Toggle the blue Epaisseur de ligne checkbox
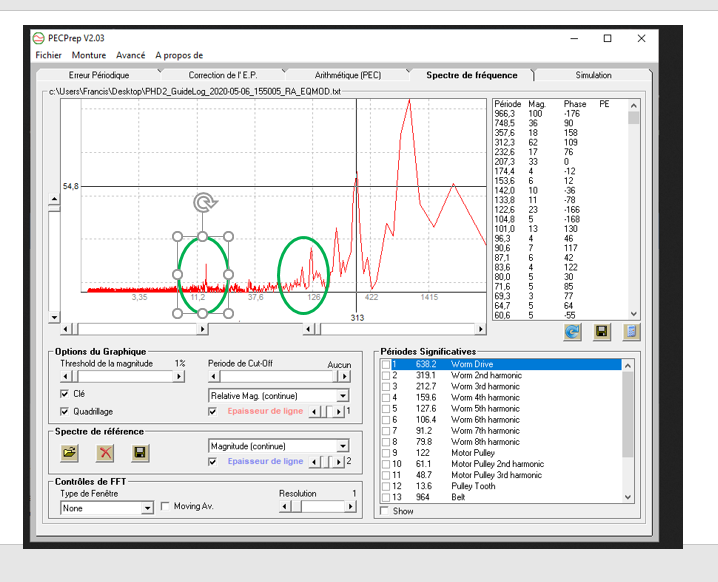Image resolution: width=718 pixels, height=582 pixels. tap(212, 462)
